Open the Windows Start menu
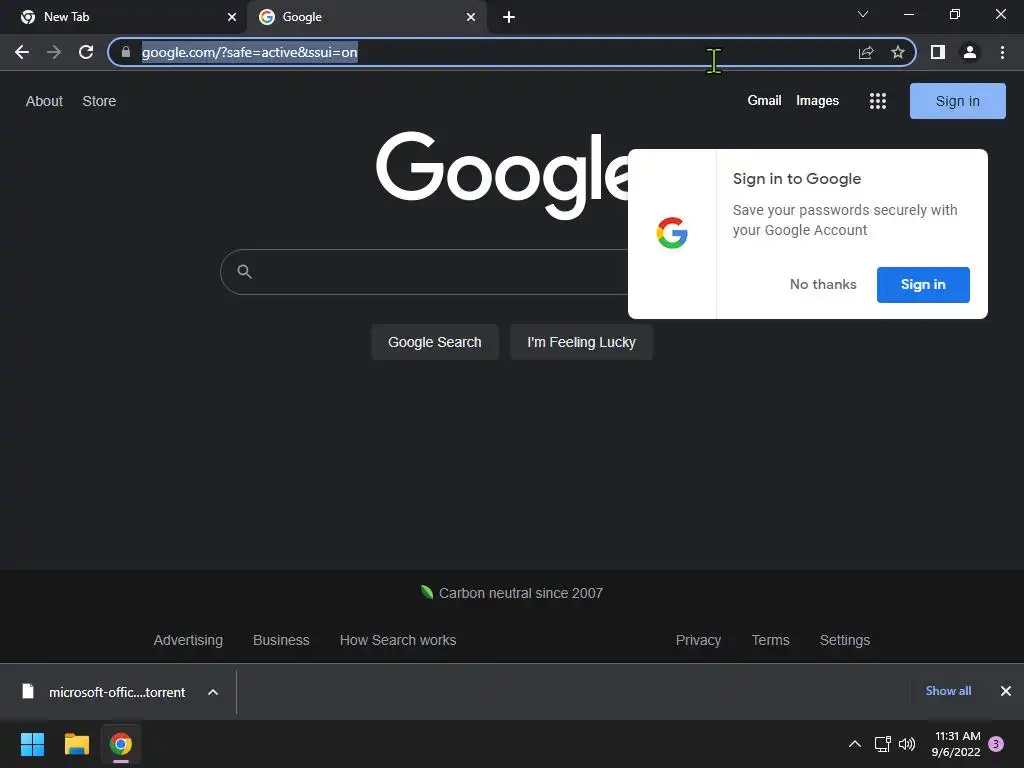Screen dimensions: 1024x768 coord(32,744)
